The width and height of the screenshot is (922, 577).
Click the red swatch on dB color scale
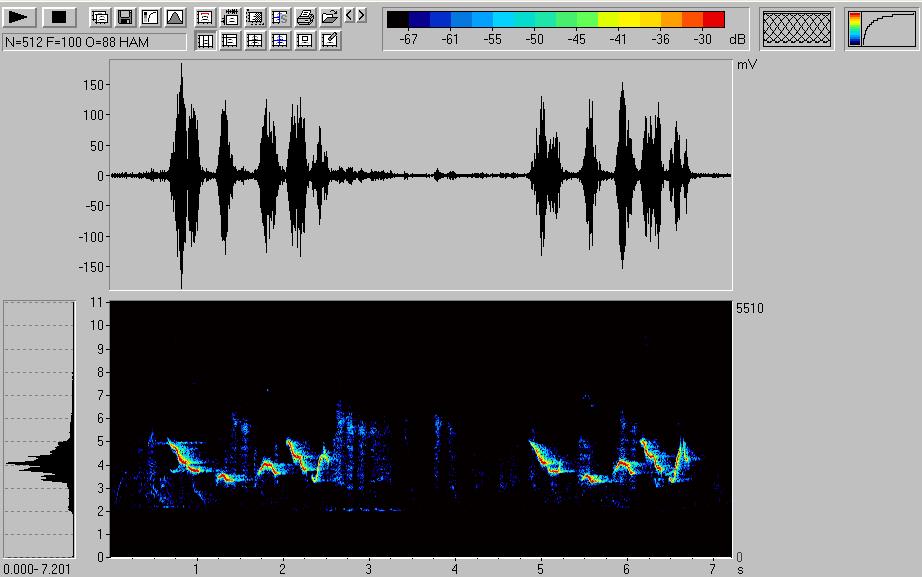click(713, 19)
